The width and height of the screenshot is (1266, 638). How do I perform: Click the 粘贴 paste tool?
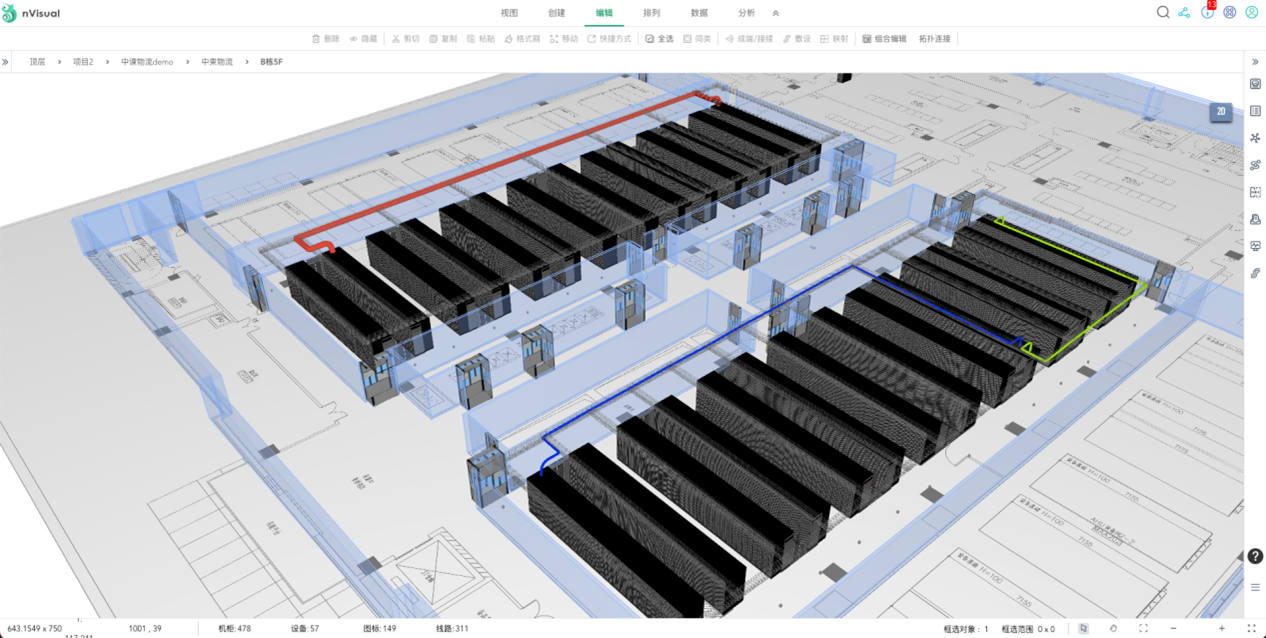point(480,39)
